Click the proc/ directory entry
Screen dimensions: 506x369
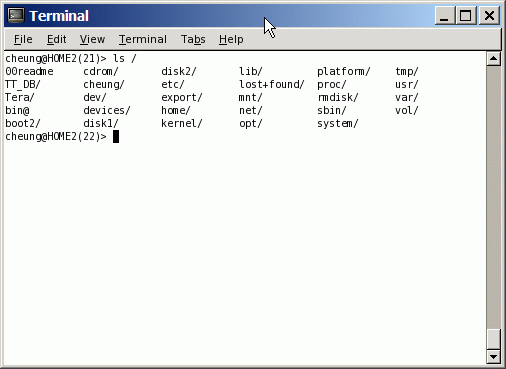pyautogui.click(x=332, y=84)
